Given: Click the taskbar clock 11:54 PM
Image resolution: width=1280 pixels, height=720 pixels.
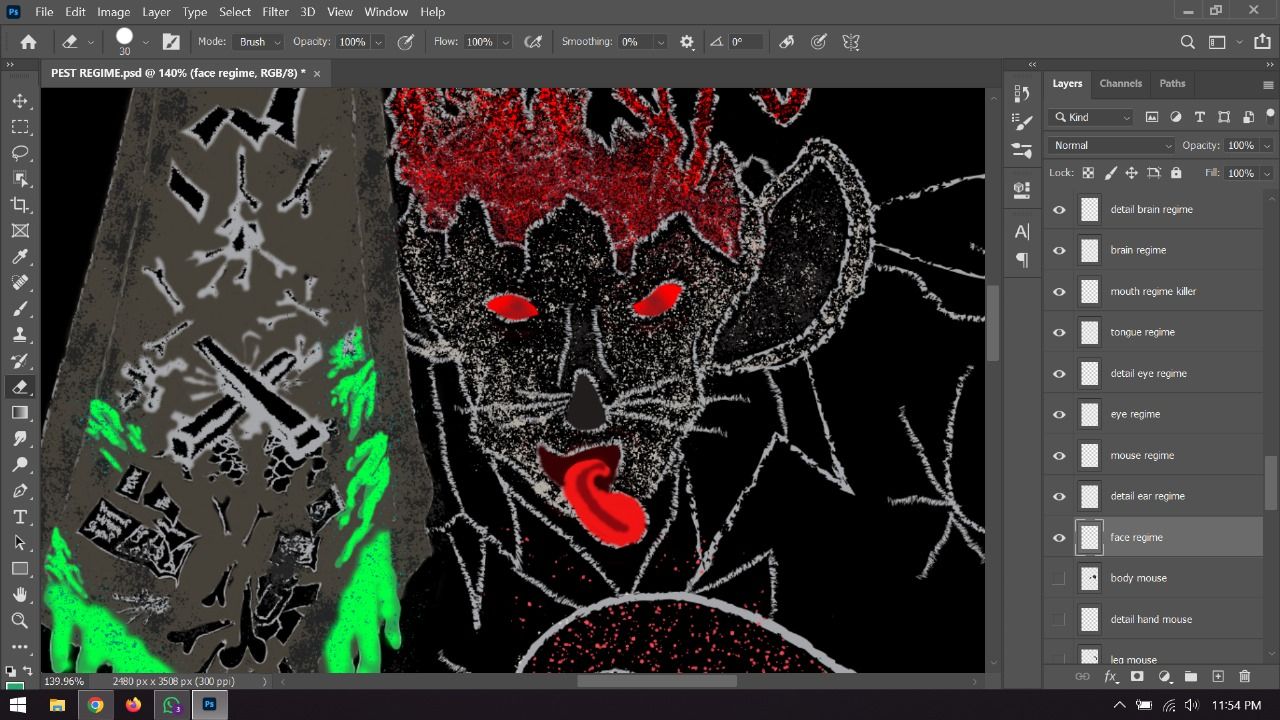Looking at the screenshot, I should tap(1236, 705).
